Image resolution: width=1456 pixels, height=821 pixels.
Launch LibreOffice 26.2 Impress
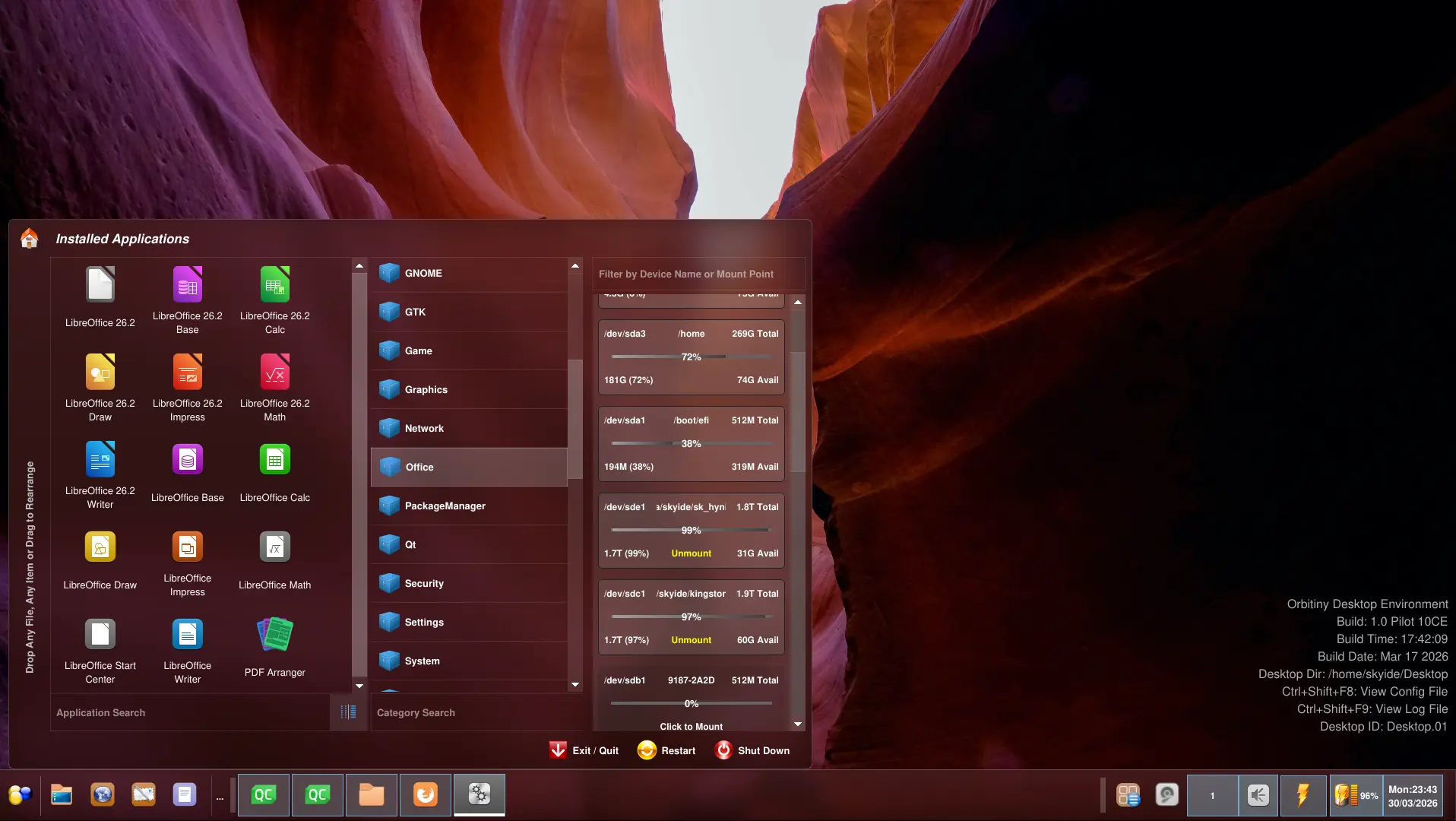pos(187,373)
